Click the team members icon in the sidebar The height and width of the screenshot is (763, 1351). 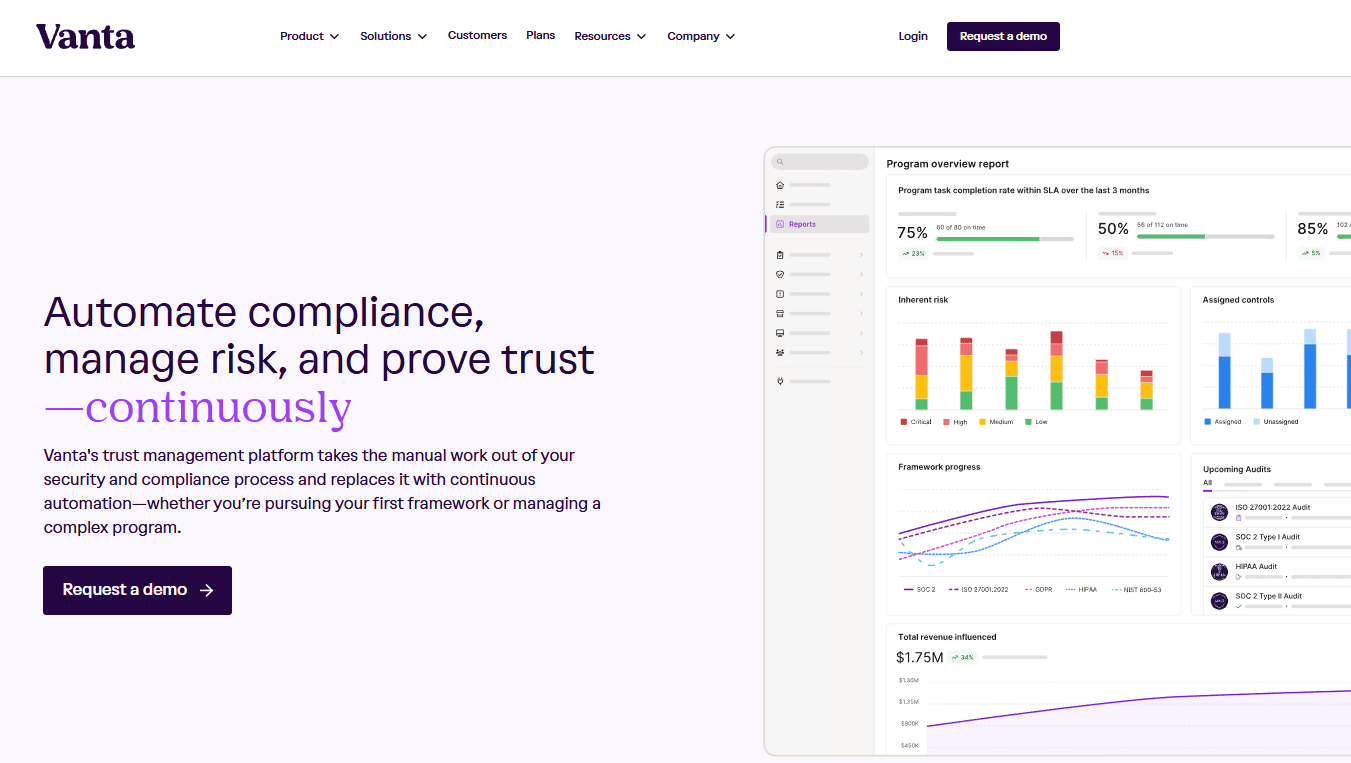[x=779, y=352]
